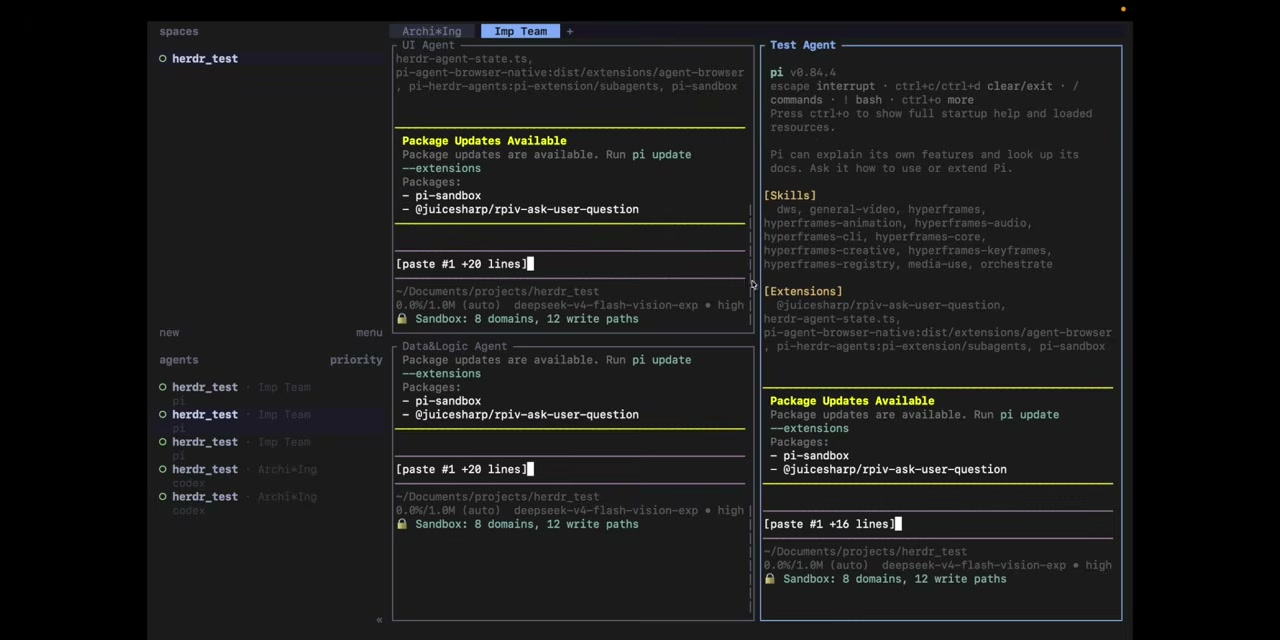The width and height of the screenshot is (1280, 640).
Task: Focus the UI Agent pane title
Action: [x=428, y=45]
